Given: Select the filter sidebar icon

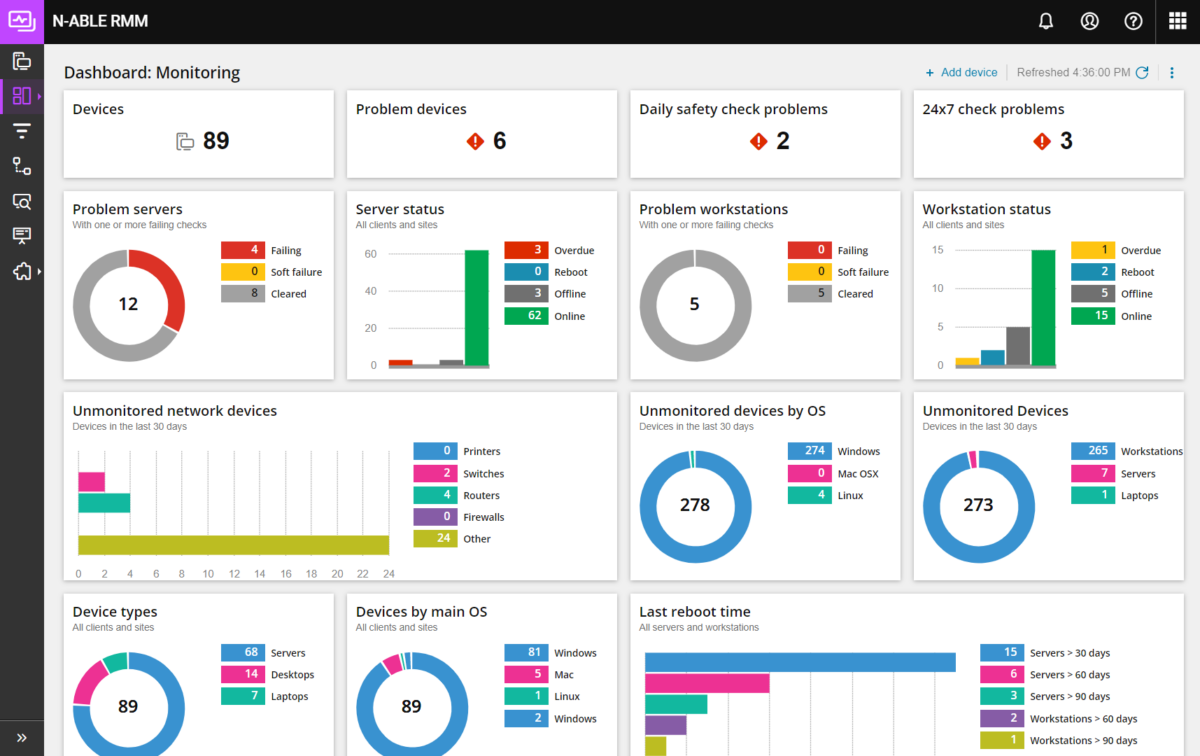Looking at the screenshot, I should tap(22, 130).
